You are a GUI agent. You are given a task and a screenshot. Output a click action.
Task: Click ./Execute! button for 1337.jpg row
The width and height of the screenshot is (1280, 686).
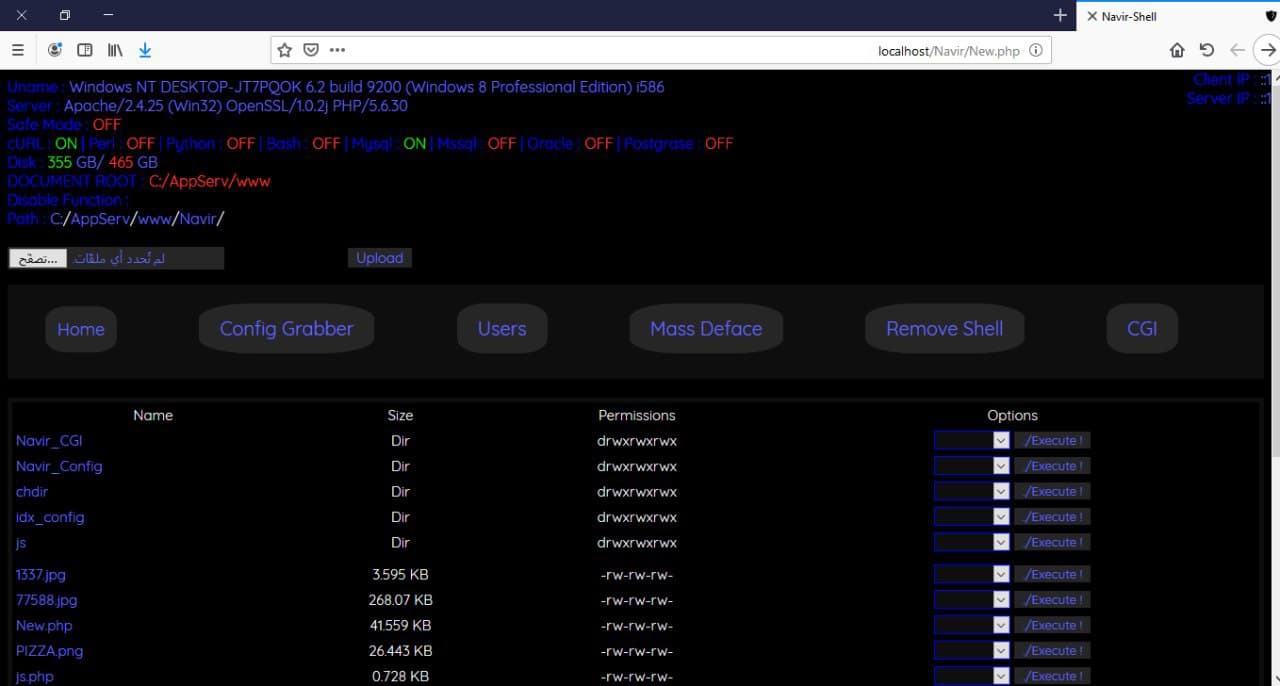point(1052,574)
